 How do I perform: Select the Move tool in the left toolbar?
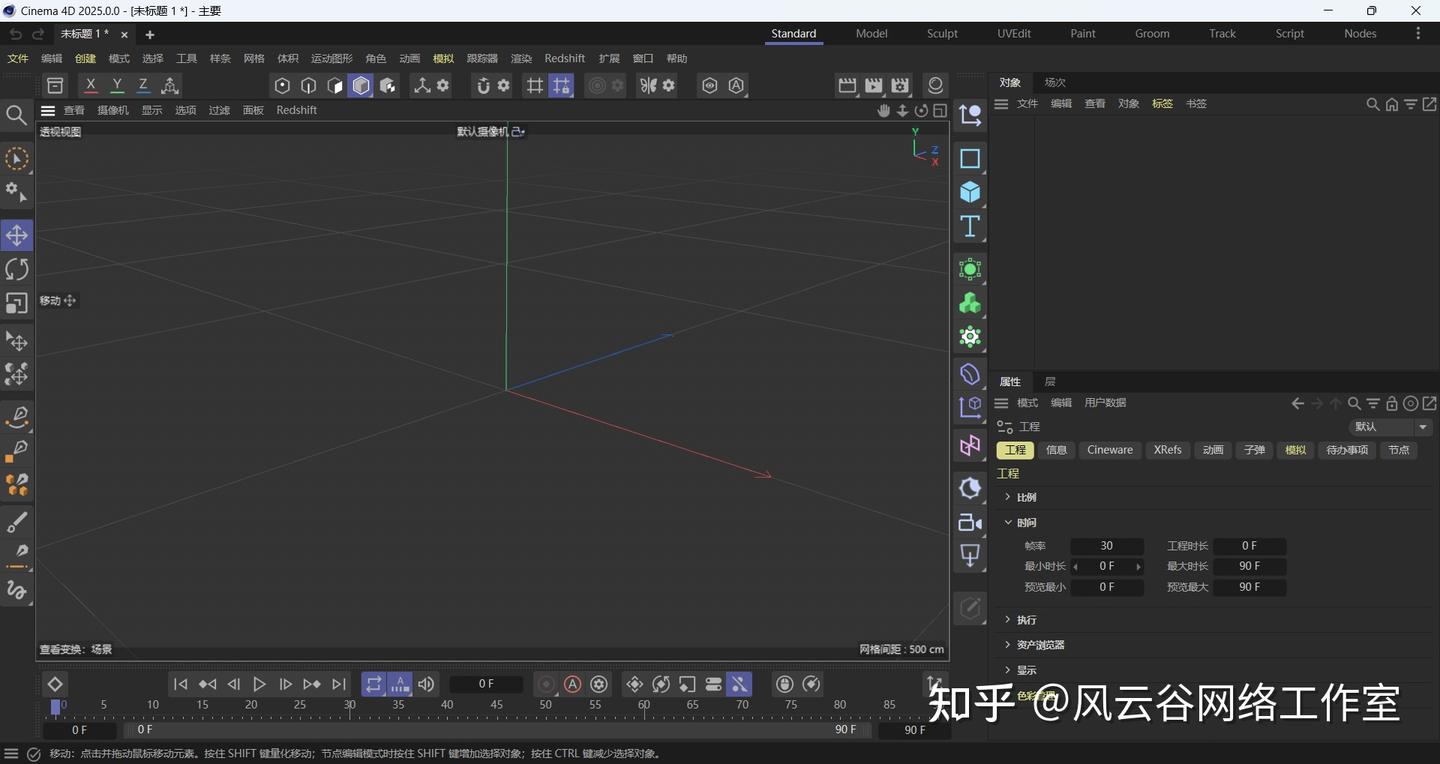[x=16, y=235]
